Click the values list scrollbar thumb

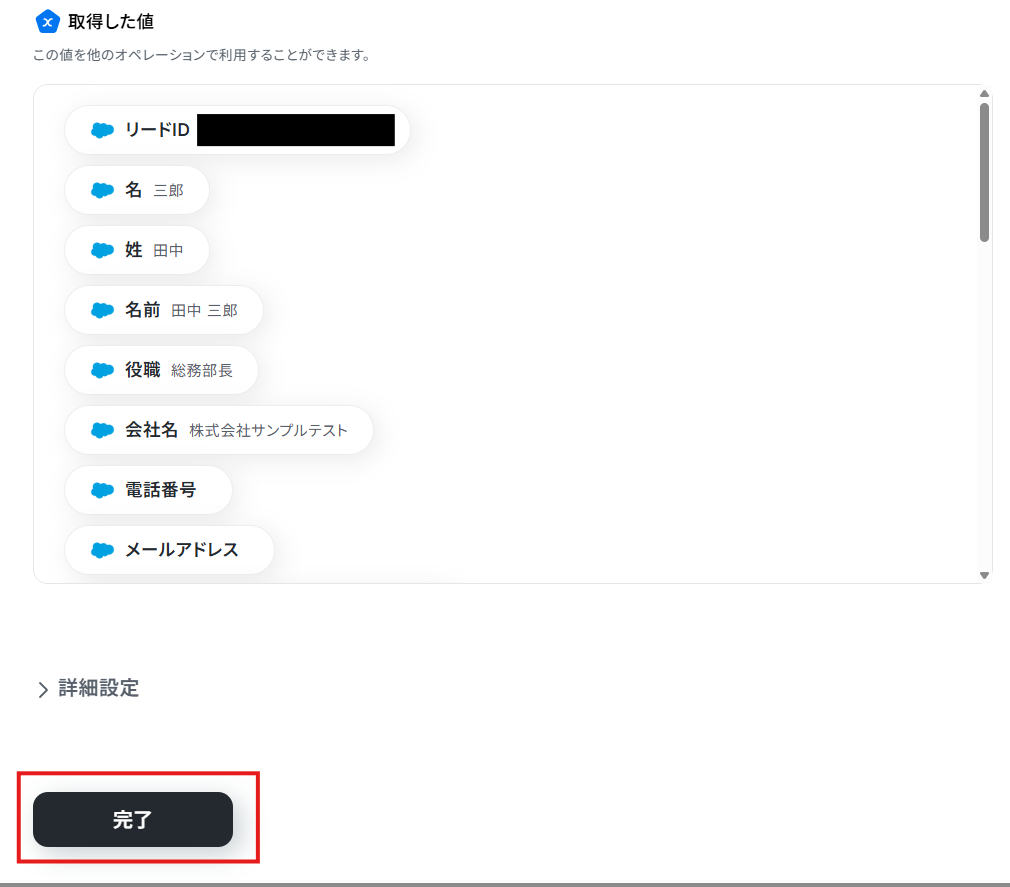[984, 173]
